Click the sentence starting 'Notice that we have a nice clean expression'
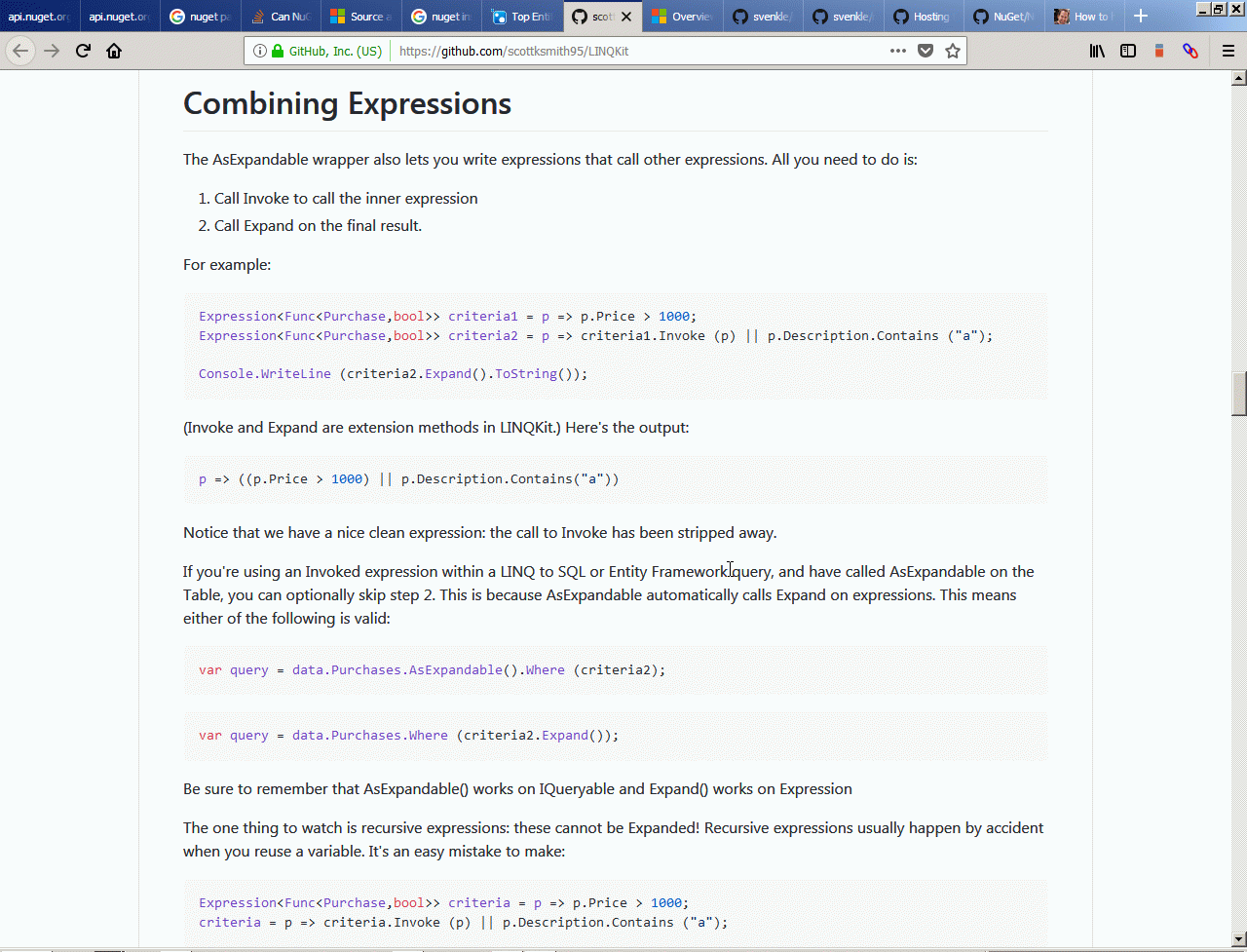The width and height of the screenshot is (1247, 952). [x=480, y=532]
